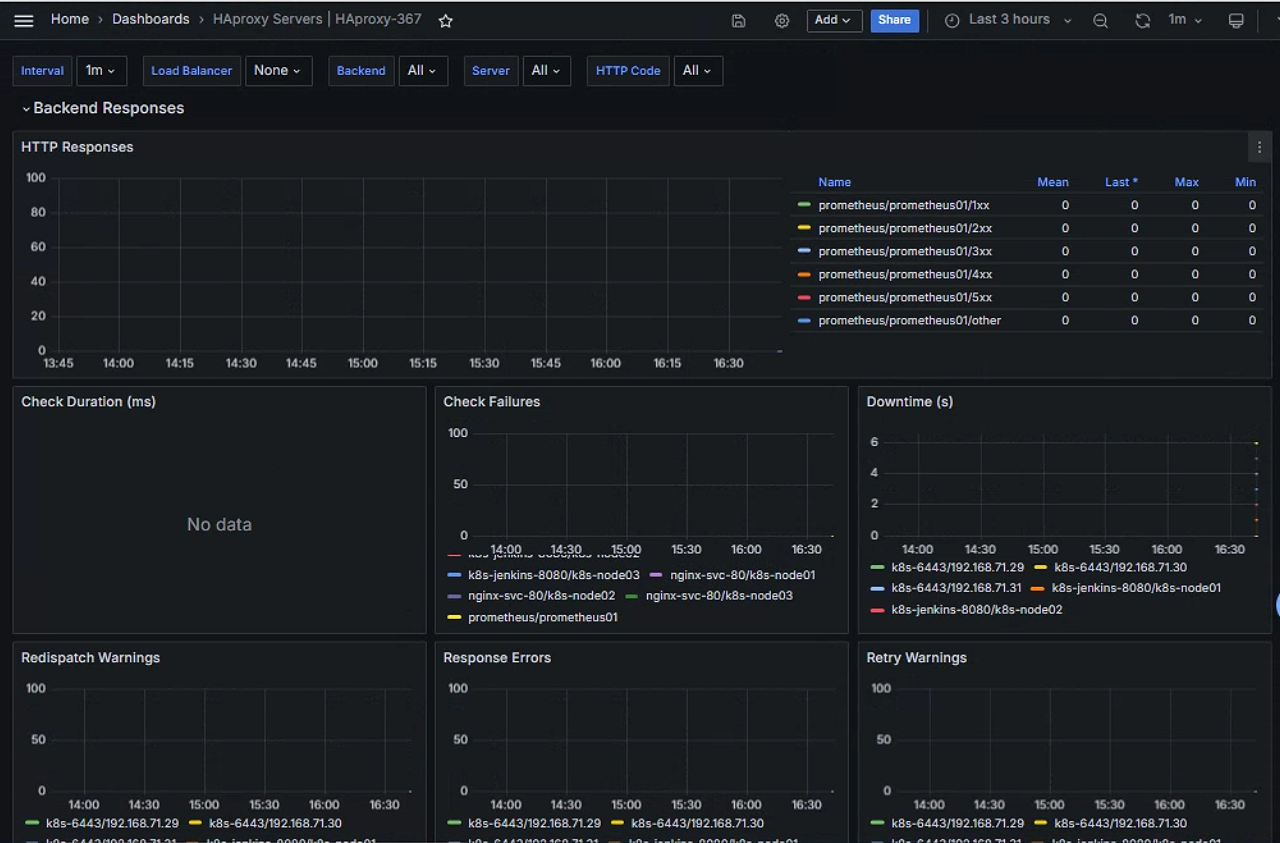Toggle prometheus01/5xx series visibility in legend
The width and height of the screenshot is (1280, 843).
905,297
